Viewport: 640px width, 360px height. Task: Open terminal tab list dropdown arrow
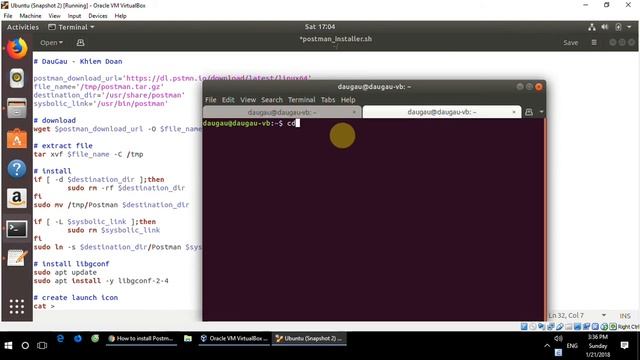[x=541, y=112]
